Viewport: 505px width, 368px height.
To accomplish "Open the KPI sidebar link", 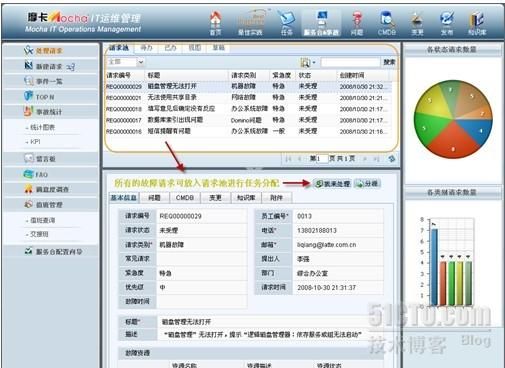I will (35, 142).
